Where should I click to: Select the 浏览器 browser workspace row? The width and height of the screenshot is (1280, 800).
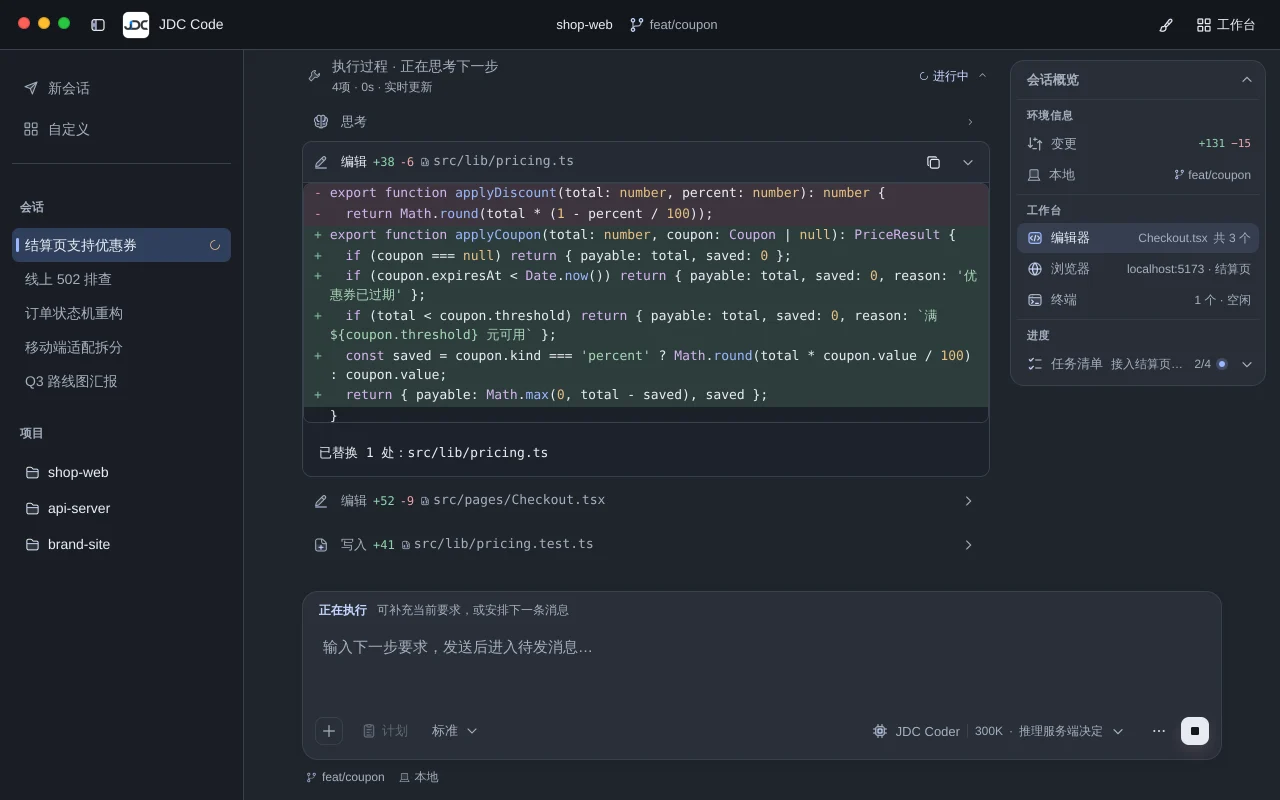point(1138,269)
